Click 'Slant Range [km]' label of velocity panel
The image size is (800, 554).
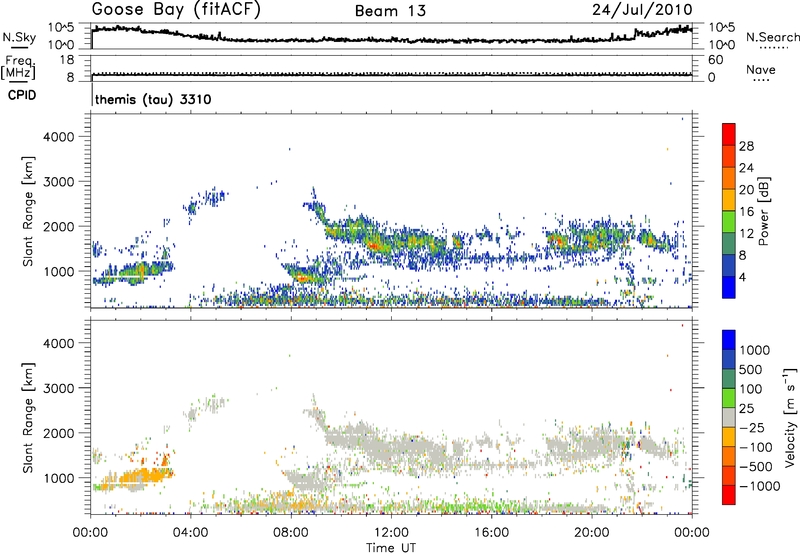coord(28,418)
